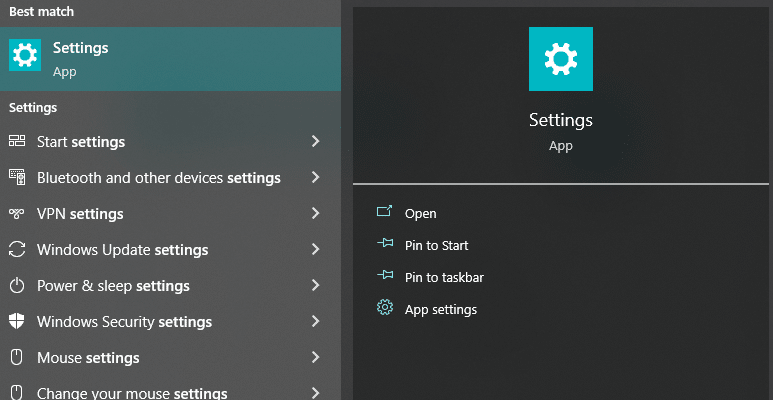Click the Power & sleep power icon
The image size is (773, 400).
tap(17, 286)
